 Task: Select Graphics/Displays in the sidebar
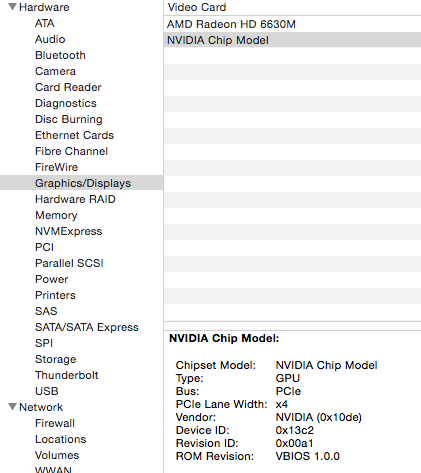[x=82, y=183]
